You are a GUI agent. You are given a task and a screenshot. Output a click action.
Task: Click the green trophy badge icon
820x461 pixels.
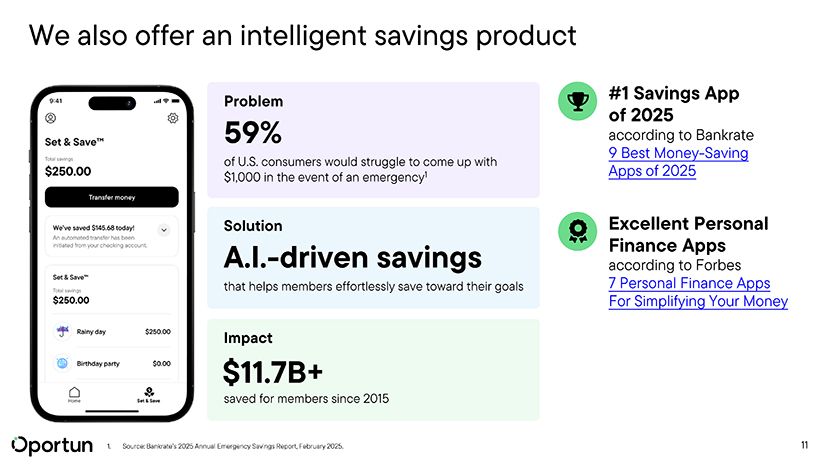(x=577, y=100)
